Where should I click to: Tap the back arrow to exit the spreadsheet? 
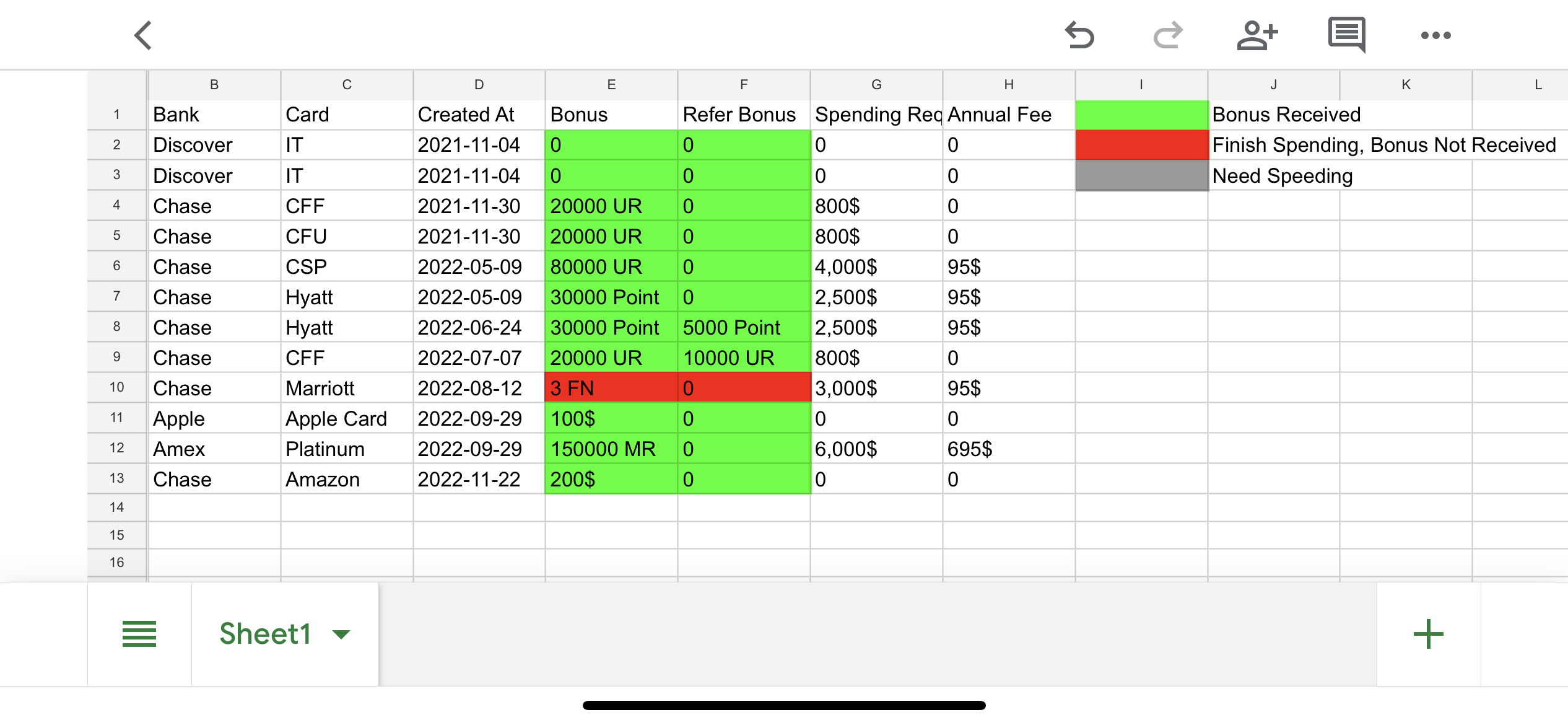[143, 35]
